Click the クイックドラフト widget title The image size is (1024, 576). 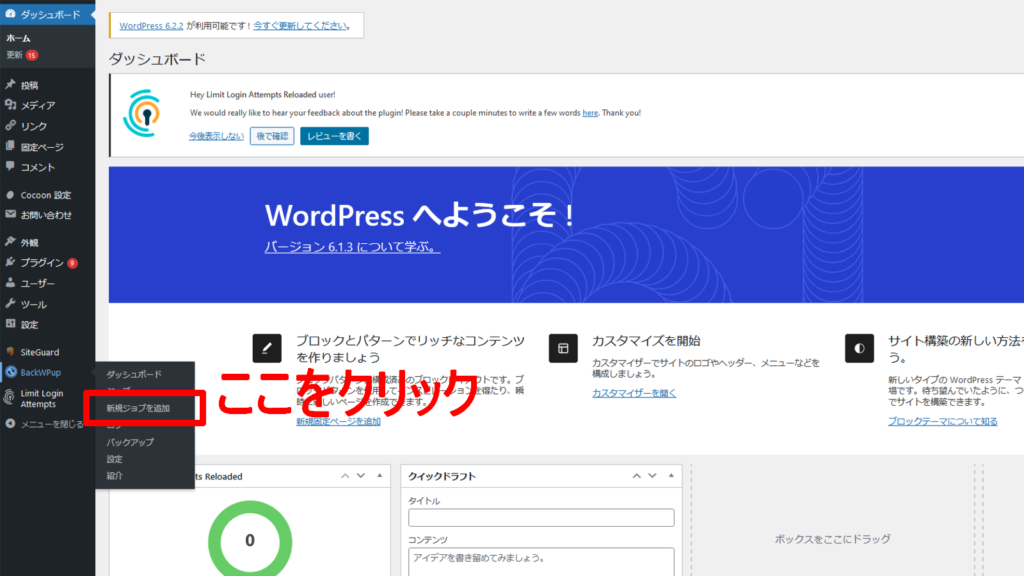coord(442,476)
